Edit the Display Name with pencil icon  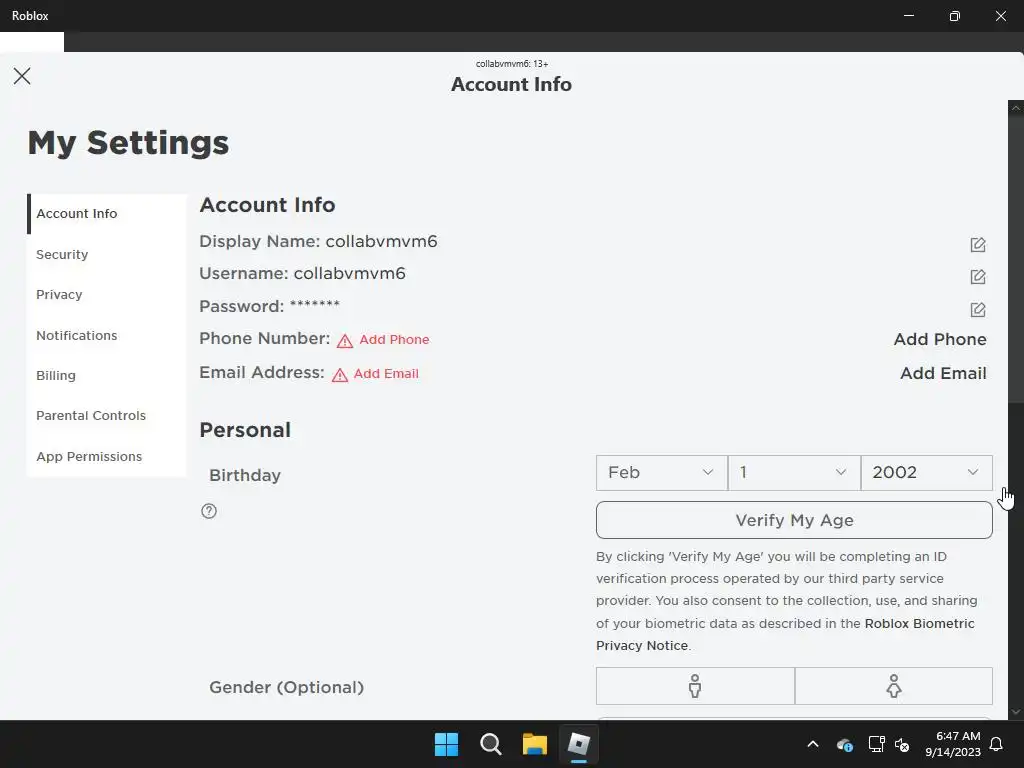[x=978, y=244]
